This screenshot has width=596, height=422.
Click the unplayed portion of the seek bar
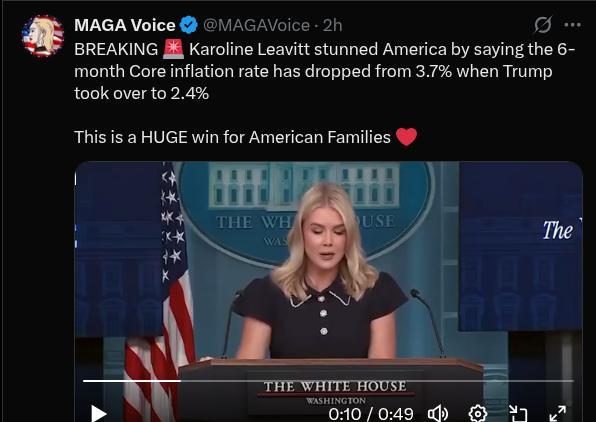click(377, 380)
